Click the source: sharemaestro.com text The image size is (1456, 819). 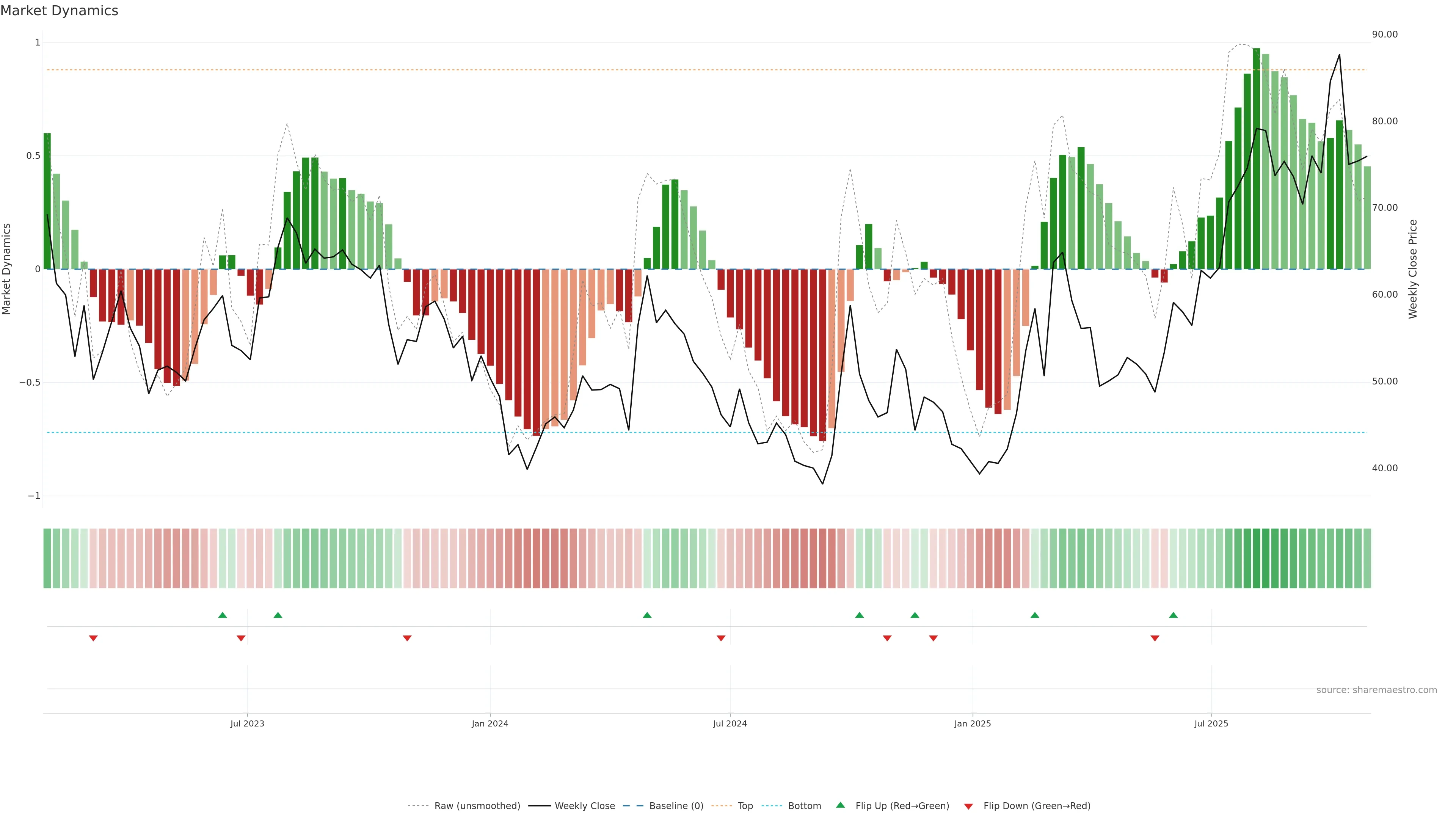[x=1376, y=690]
